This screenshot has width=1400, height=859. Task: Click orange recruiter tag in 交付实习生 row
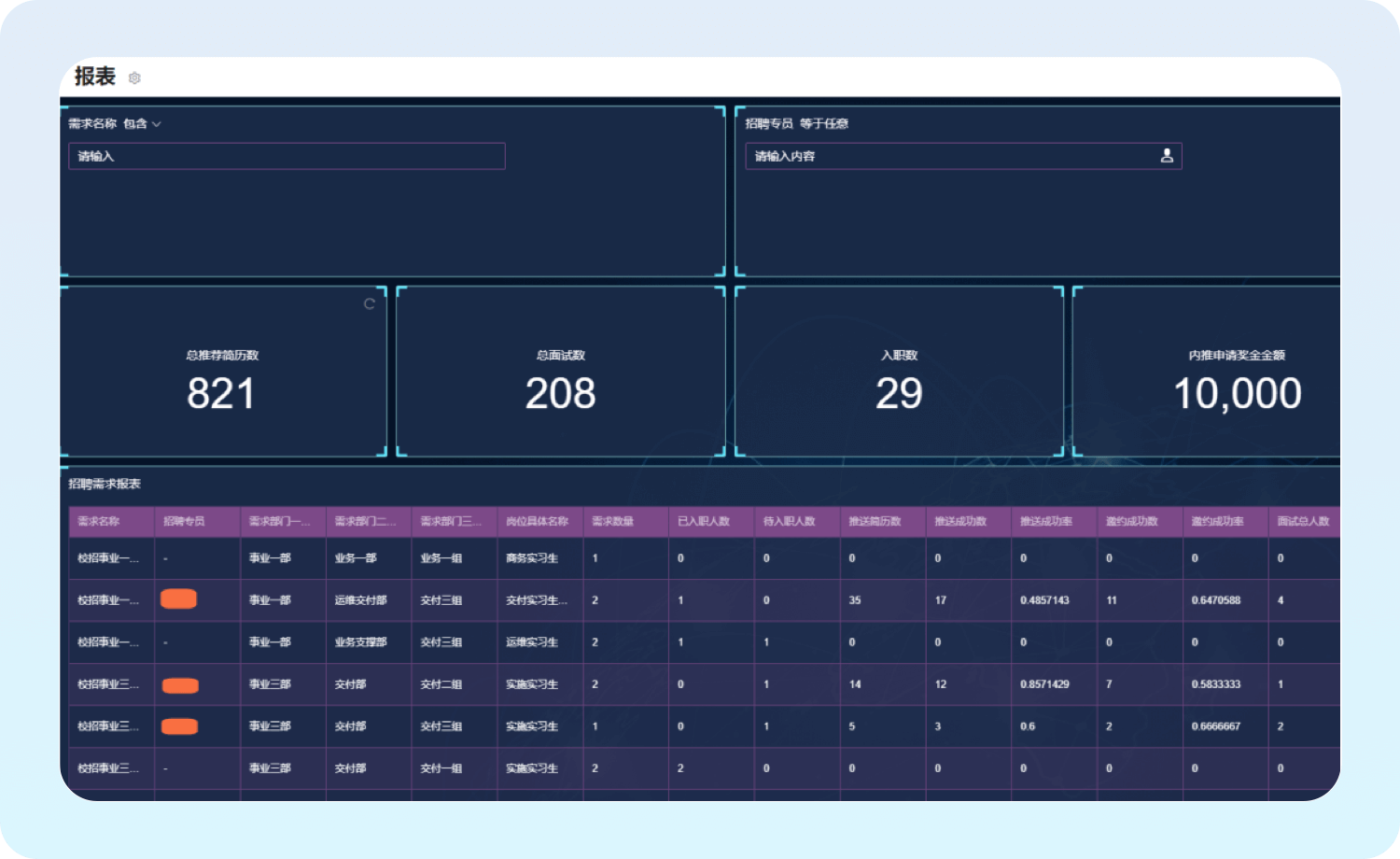pos(178,599)
